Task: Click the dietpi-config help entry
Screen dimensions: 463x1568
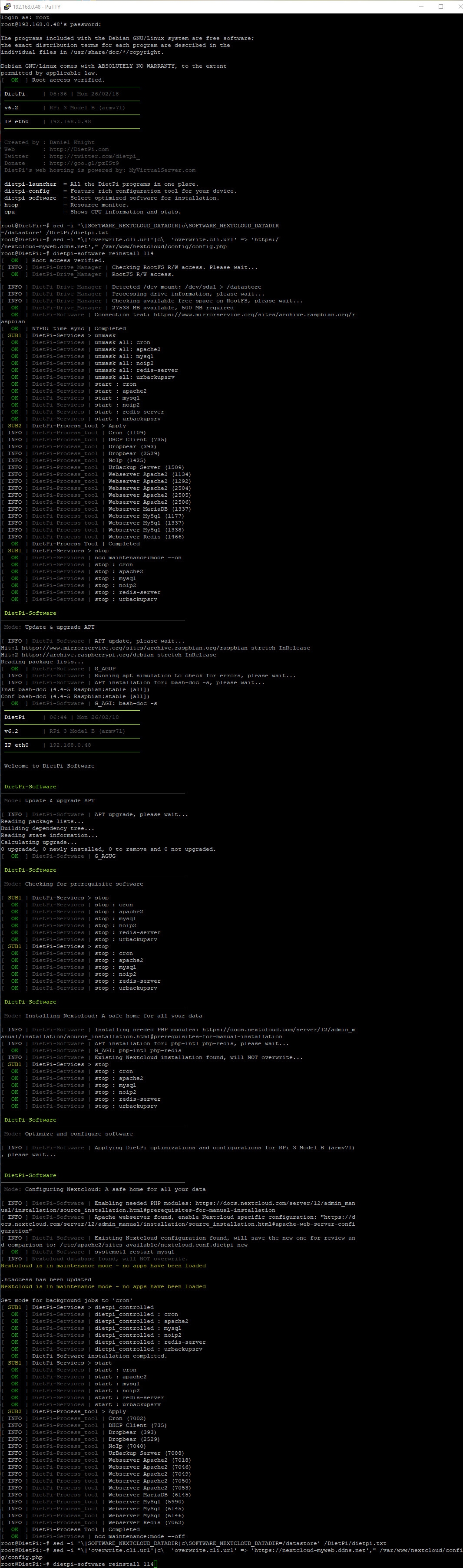Action: pyautogui.click(x=120, y=191)
